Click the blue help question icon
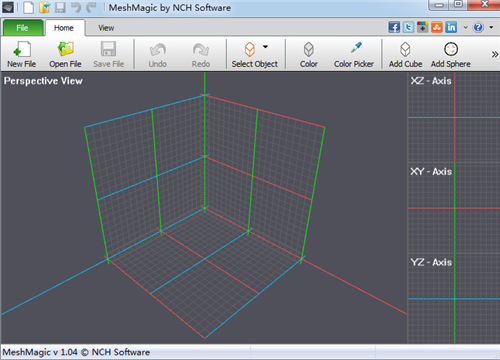This screenshot has width=500, height=360. point(478,27)
